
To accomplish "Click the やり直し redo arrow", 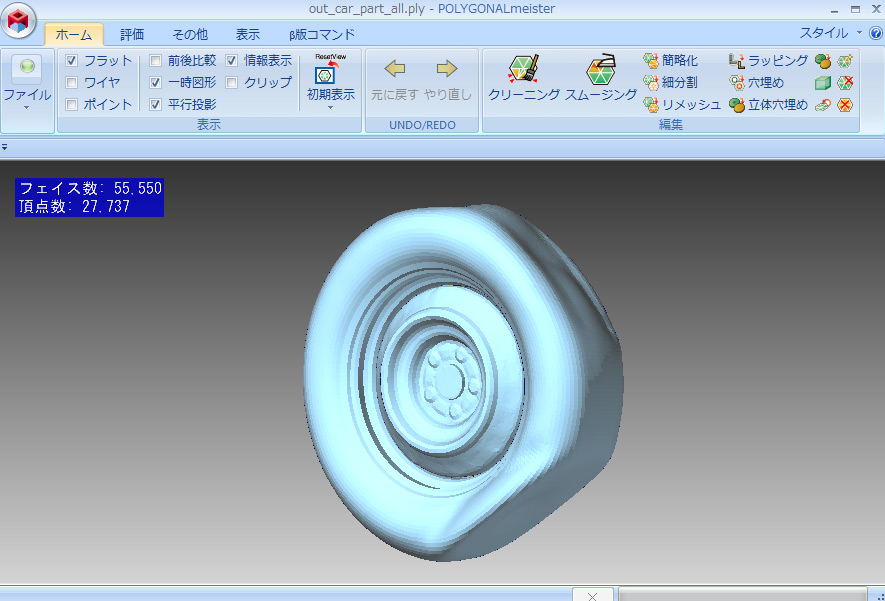I will [446, 68].
